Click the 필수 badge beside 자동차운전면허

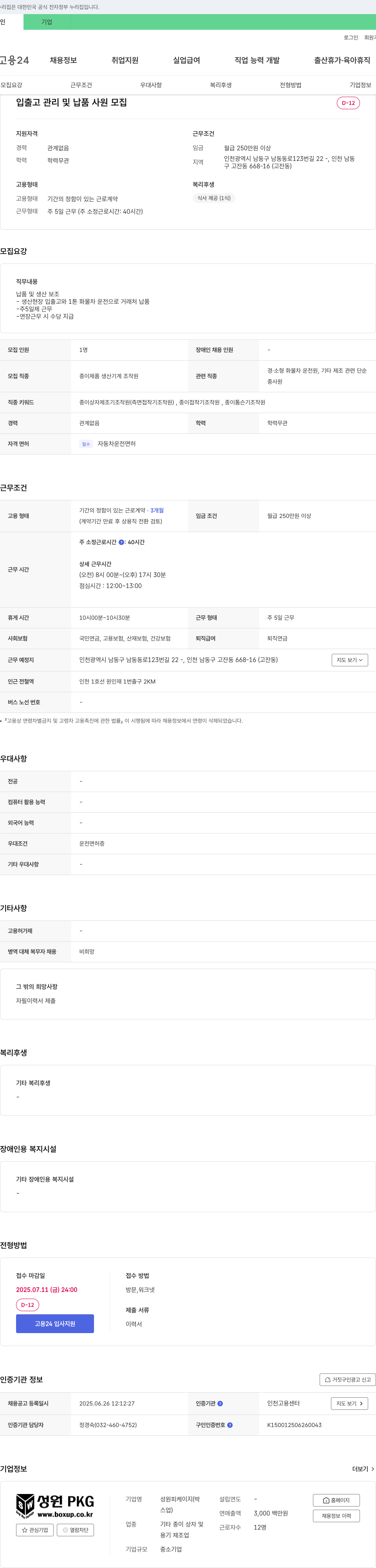[x=86, y=444]
